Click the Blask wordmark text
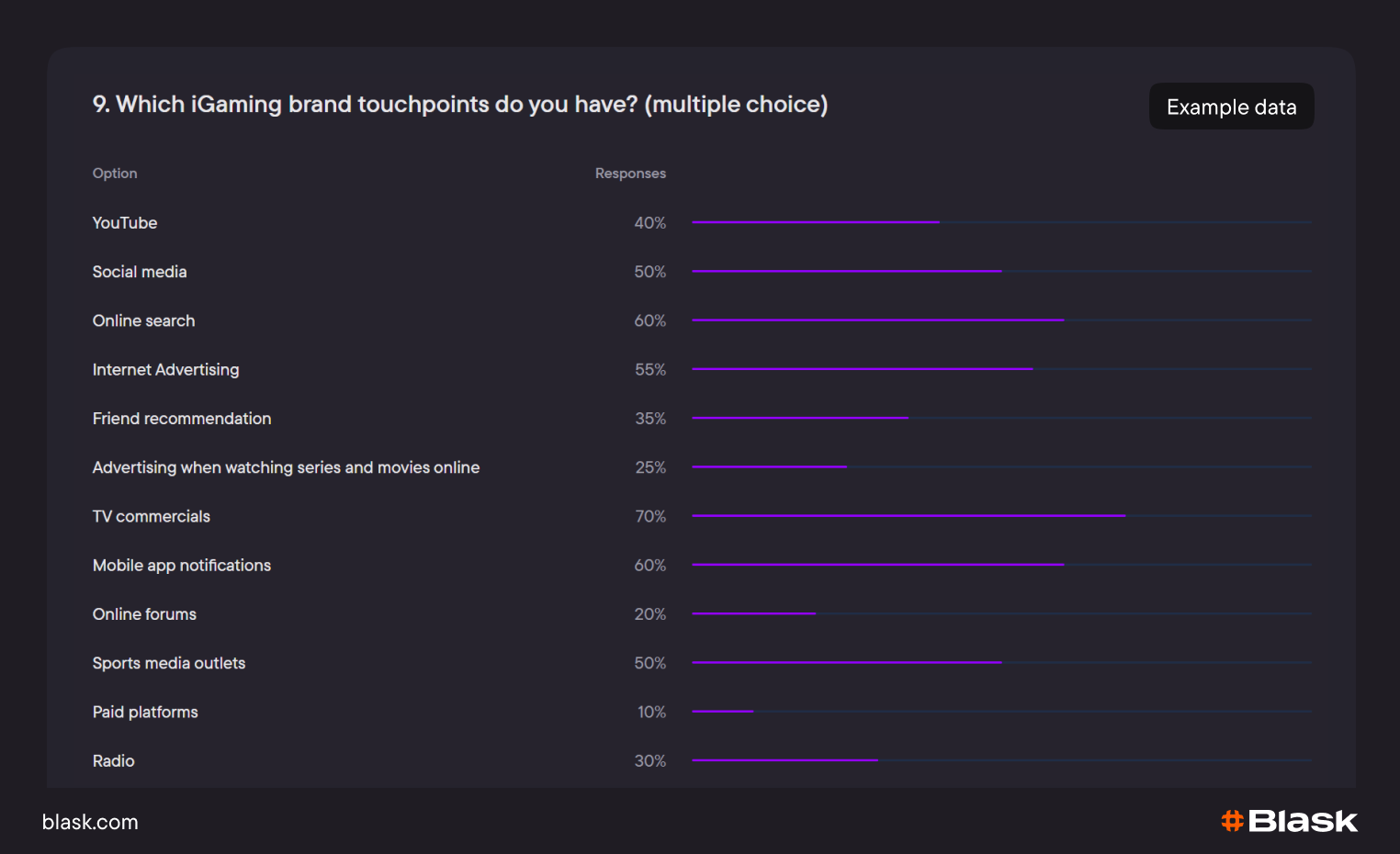Image resolution: width=1400 pixels, height=854 pixels. click(x=1303, y=821)
